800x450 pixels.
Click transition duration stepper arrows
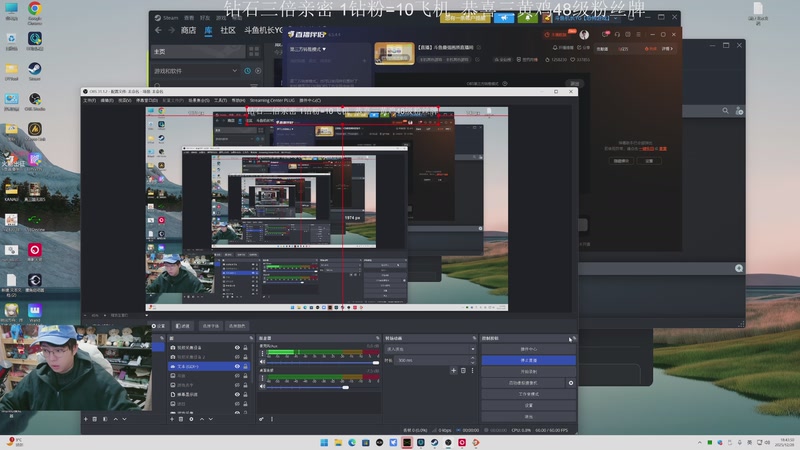coord(472,360)
